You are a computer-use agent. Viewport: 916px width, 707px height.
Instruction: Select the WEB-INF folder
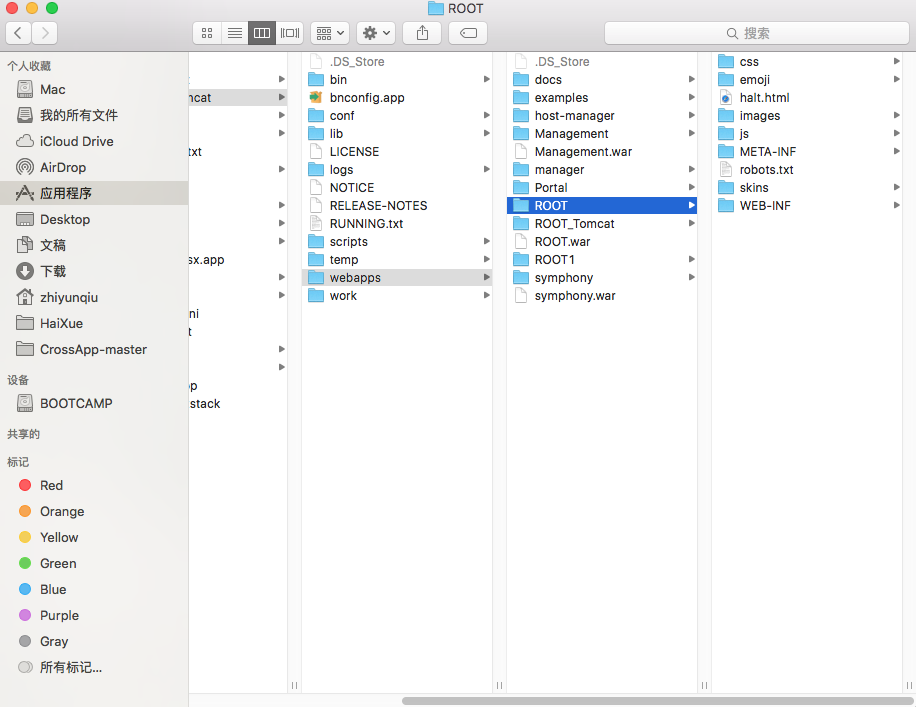[x=807, y=206]
